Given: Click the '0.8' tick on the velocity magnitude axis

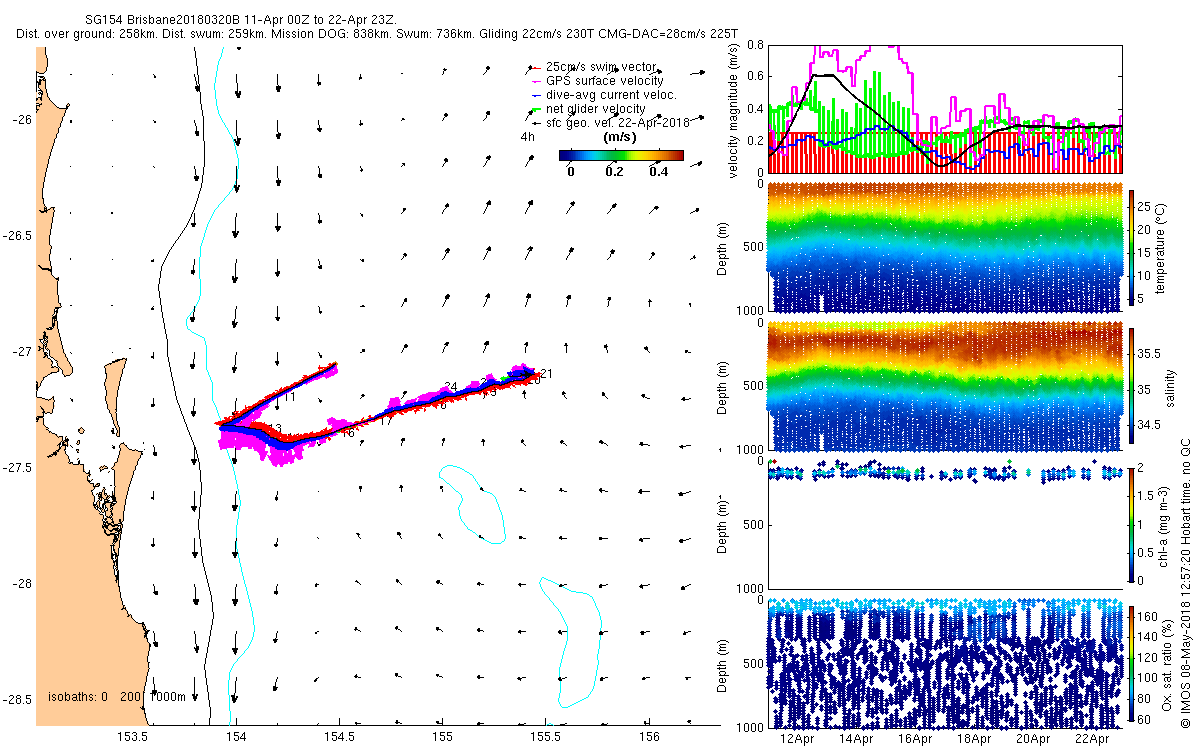Looking at the screenshot, I should (756, 45).
